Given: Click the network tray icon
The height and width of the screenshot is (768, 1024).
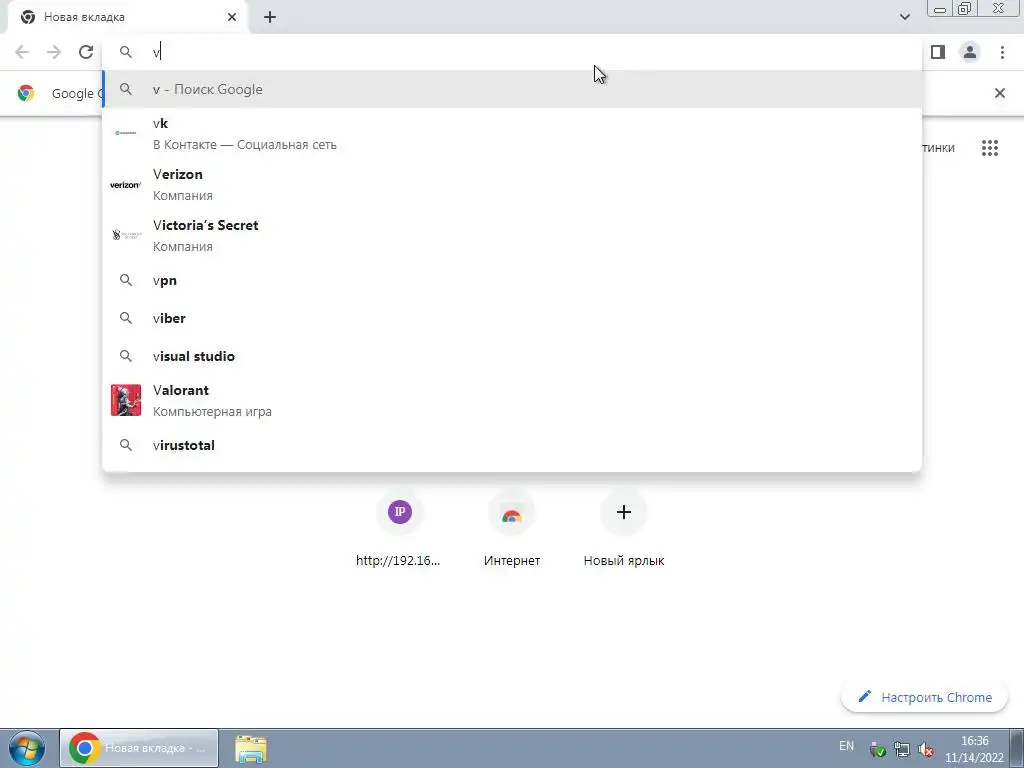Looking at the screenshot, I should (902, 750).
